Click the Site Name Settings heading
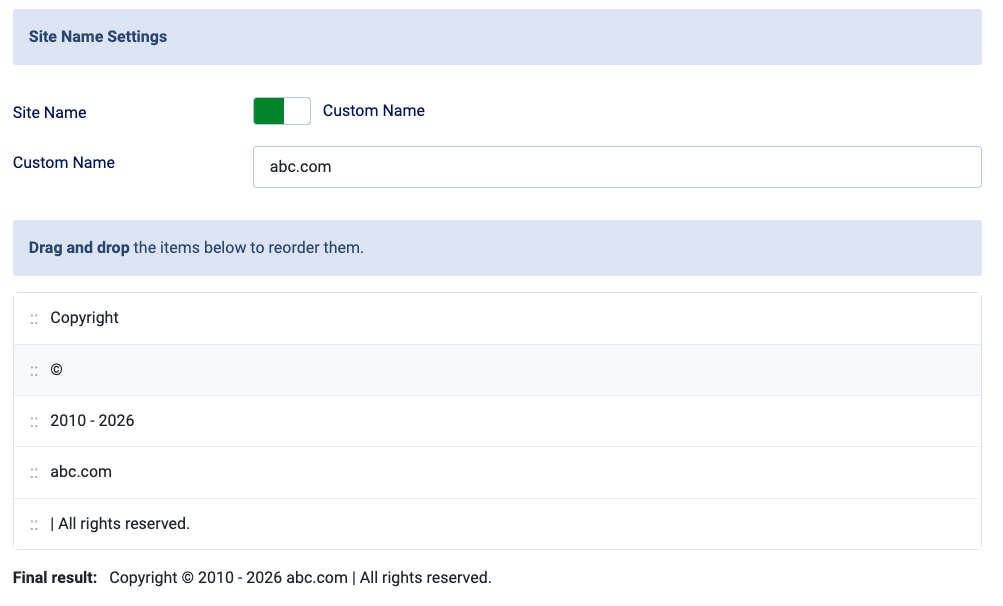Image resolution: width=1003 pixels, height=606 pixels. [98, 37]
